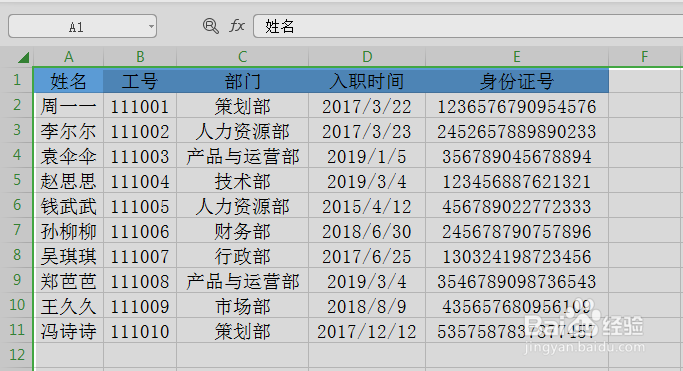The image size is (683, 371).
Task: Click date cell 2018/8/9
Action: 367,306
